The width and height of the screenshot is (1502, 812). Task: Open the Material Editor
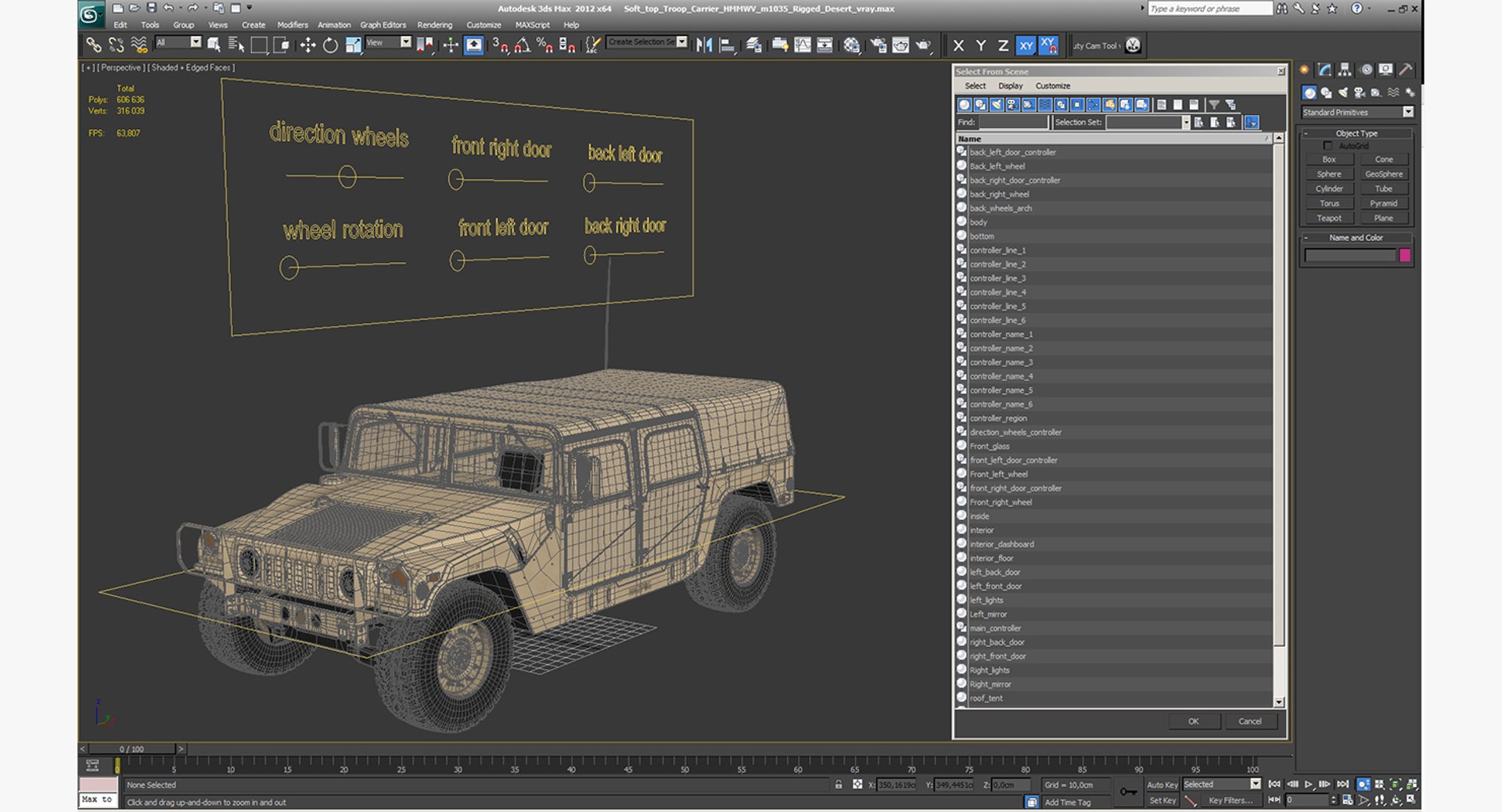pyautogui.click(x=851, y=45)
